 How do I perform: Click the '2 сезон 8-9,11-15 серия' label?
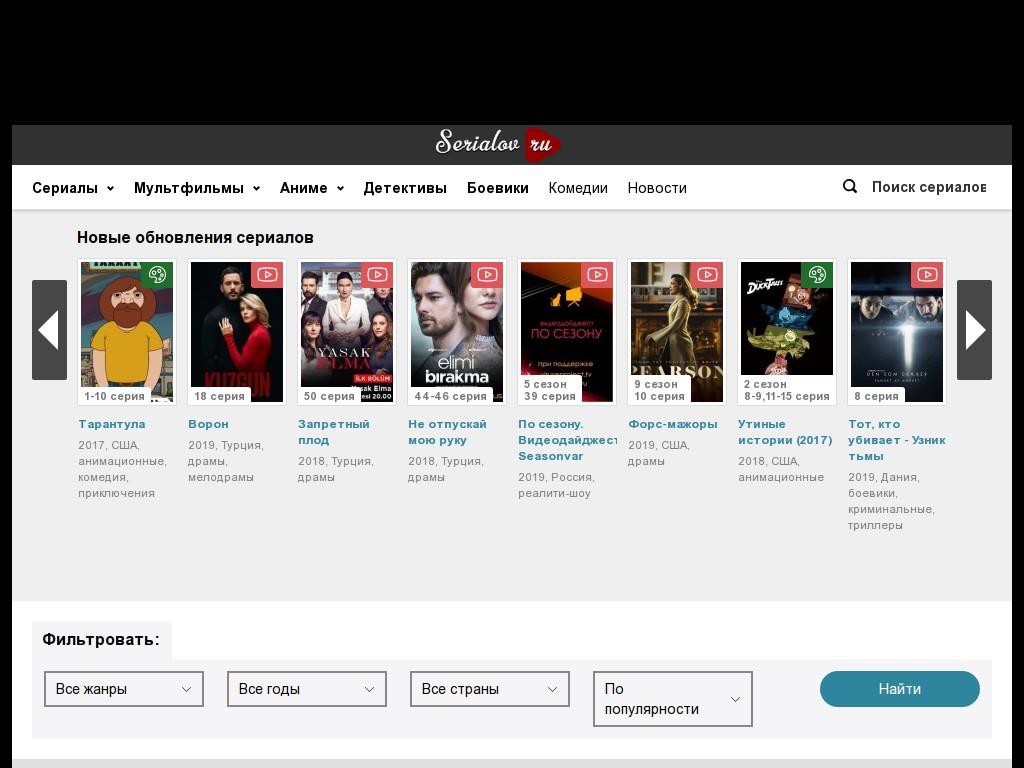click(787, 390)
